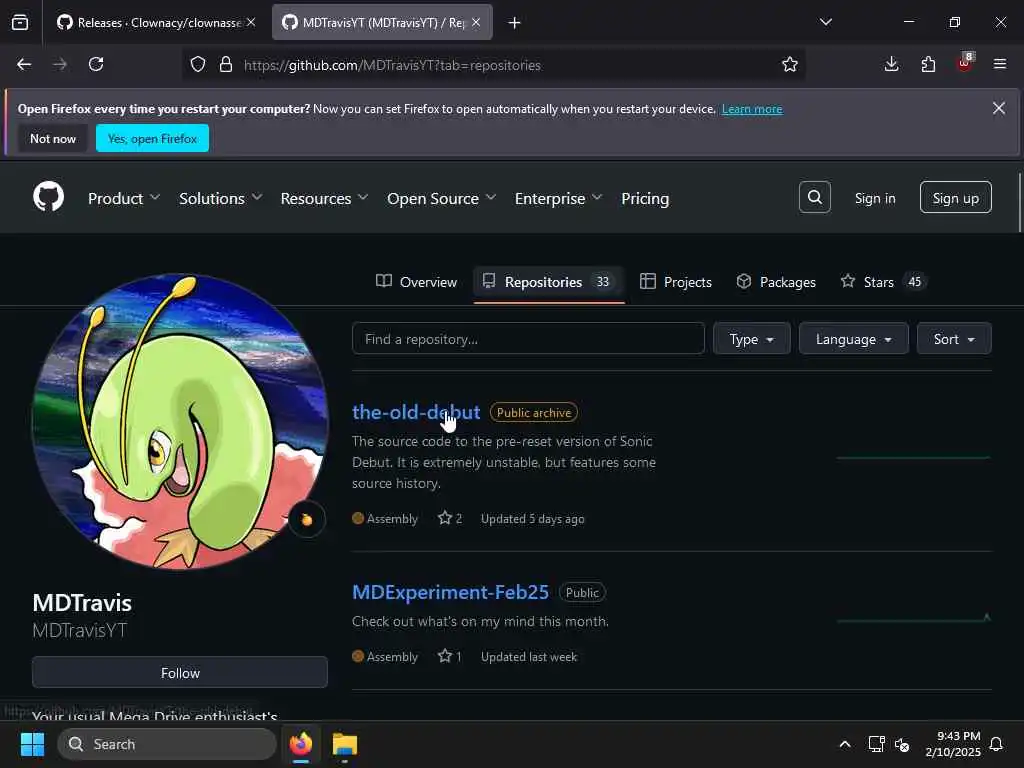
Task: Open File Explorer from the taskbar
Action: (345, 744)
